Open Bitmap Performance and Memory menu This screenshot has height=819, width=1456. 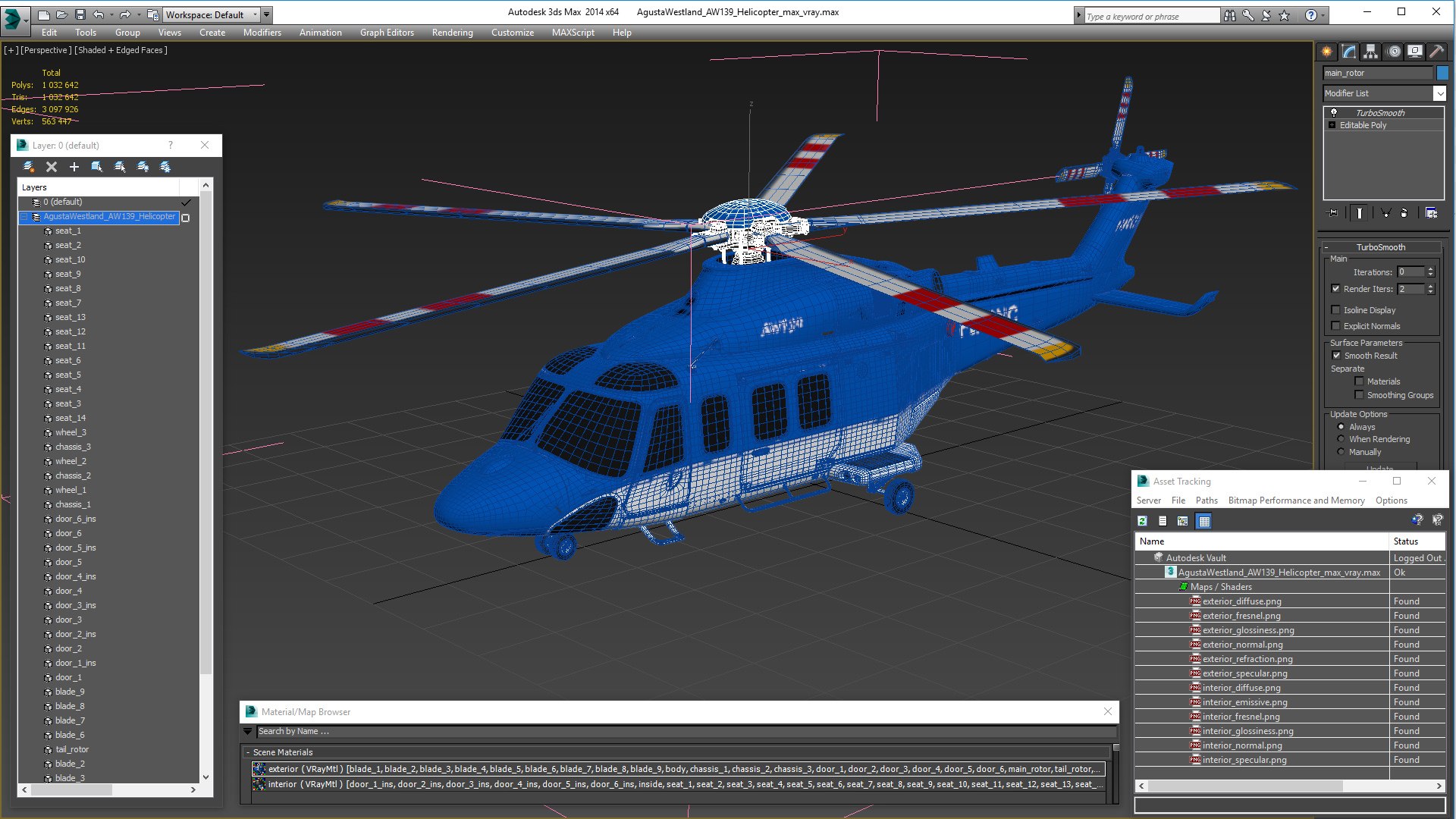point(1297,500)
